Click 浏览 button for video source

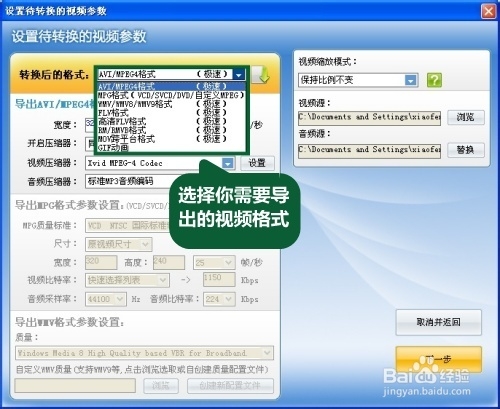[x=466, y=117]
